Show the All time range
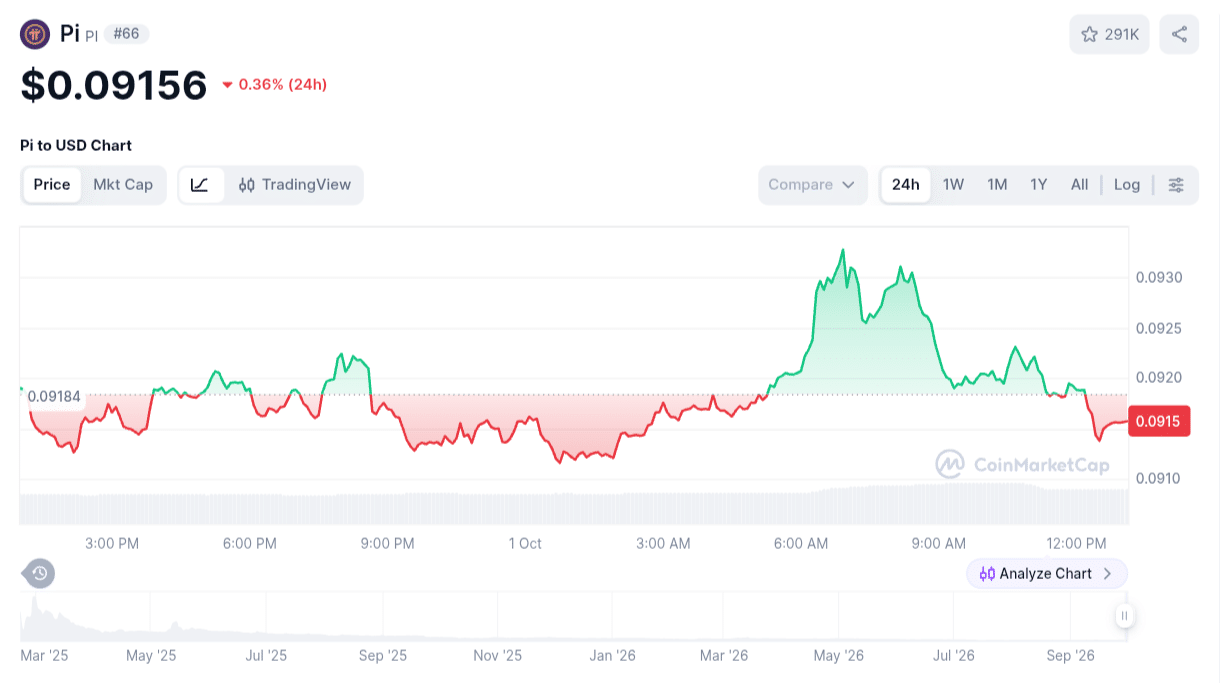 point(1079,185)
